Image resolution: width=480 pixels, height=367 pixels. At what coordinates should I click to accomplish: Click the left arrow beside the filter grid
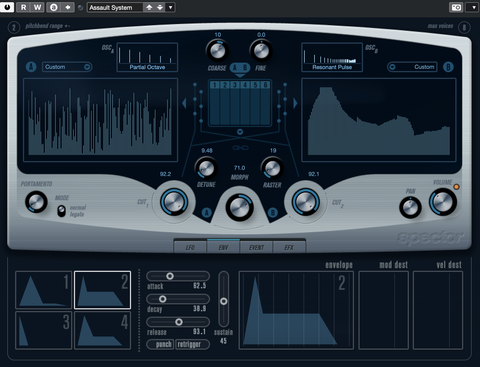pyautogui.click(x=184, y=103)
